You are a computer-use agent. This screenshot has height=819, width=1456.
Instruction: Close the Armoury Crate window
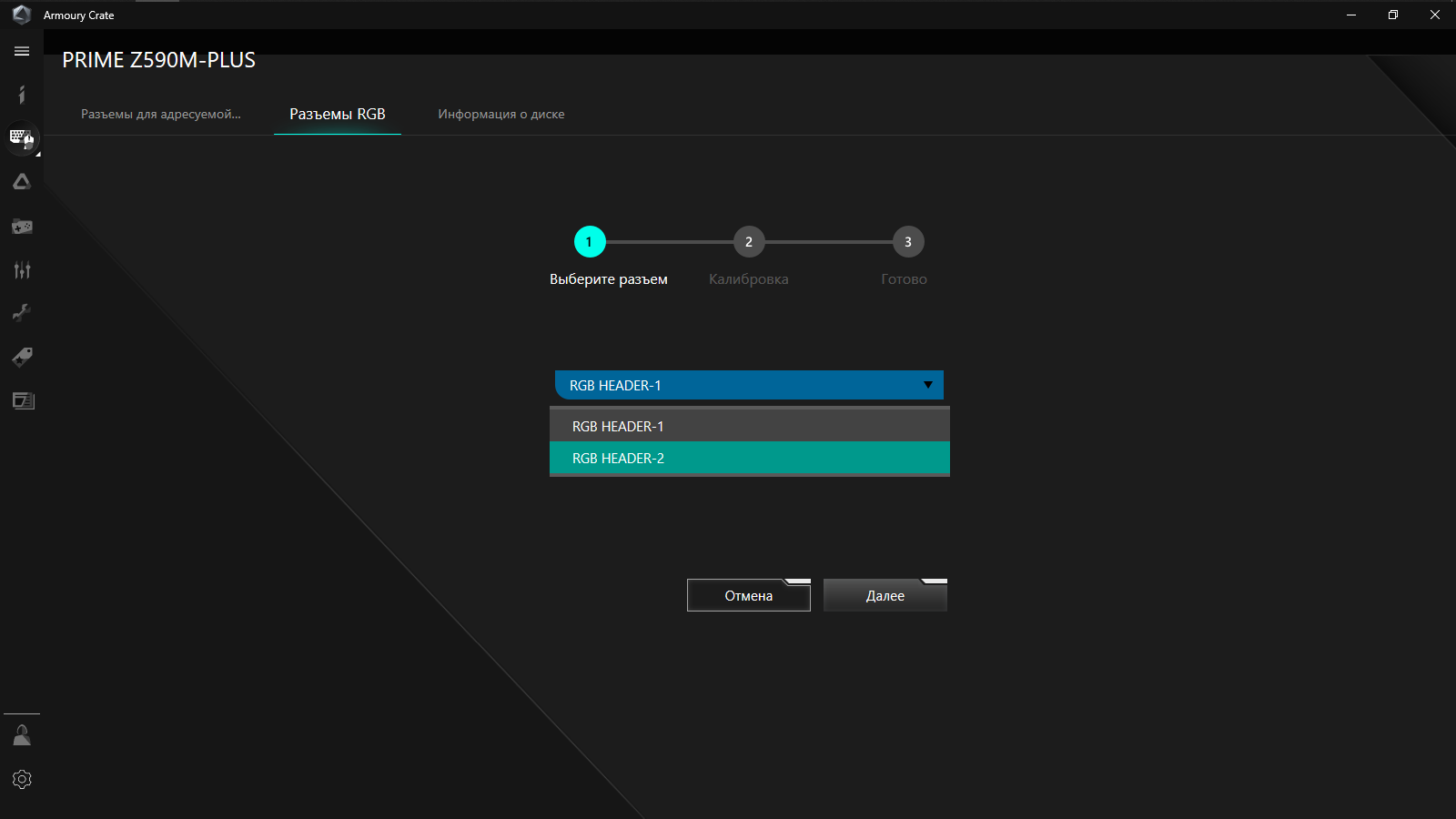[1435, 15]
